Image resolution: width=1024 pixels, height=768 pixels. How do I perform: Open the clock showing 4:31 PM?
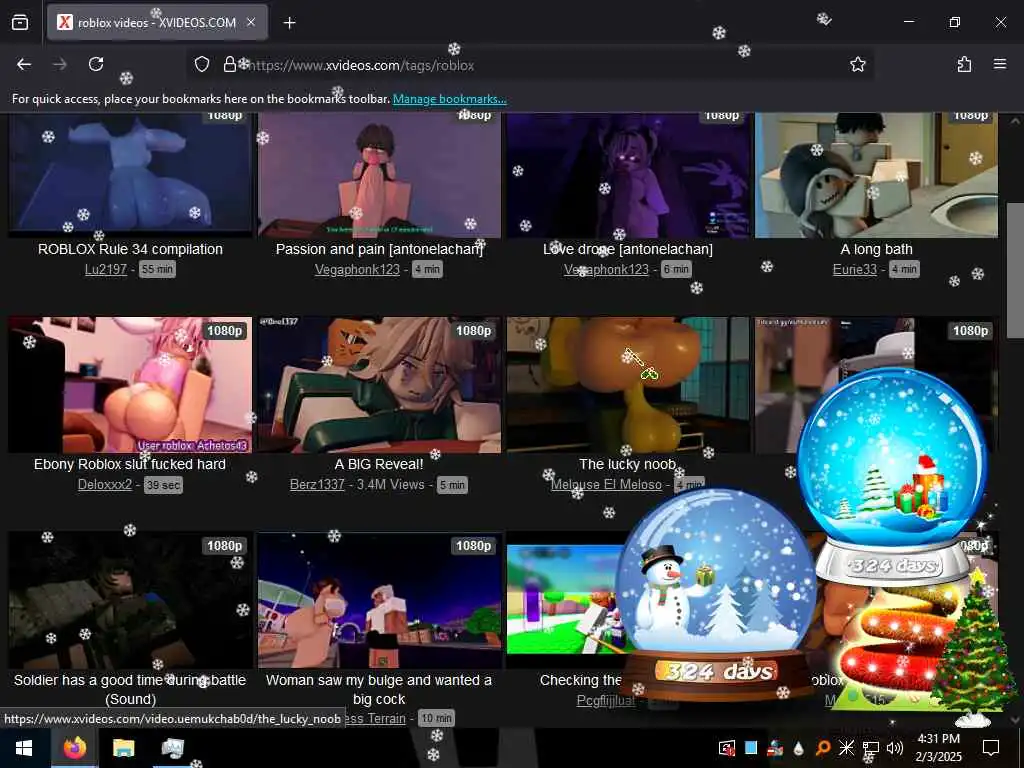[x=938, y=748]
